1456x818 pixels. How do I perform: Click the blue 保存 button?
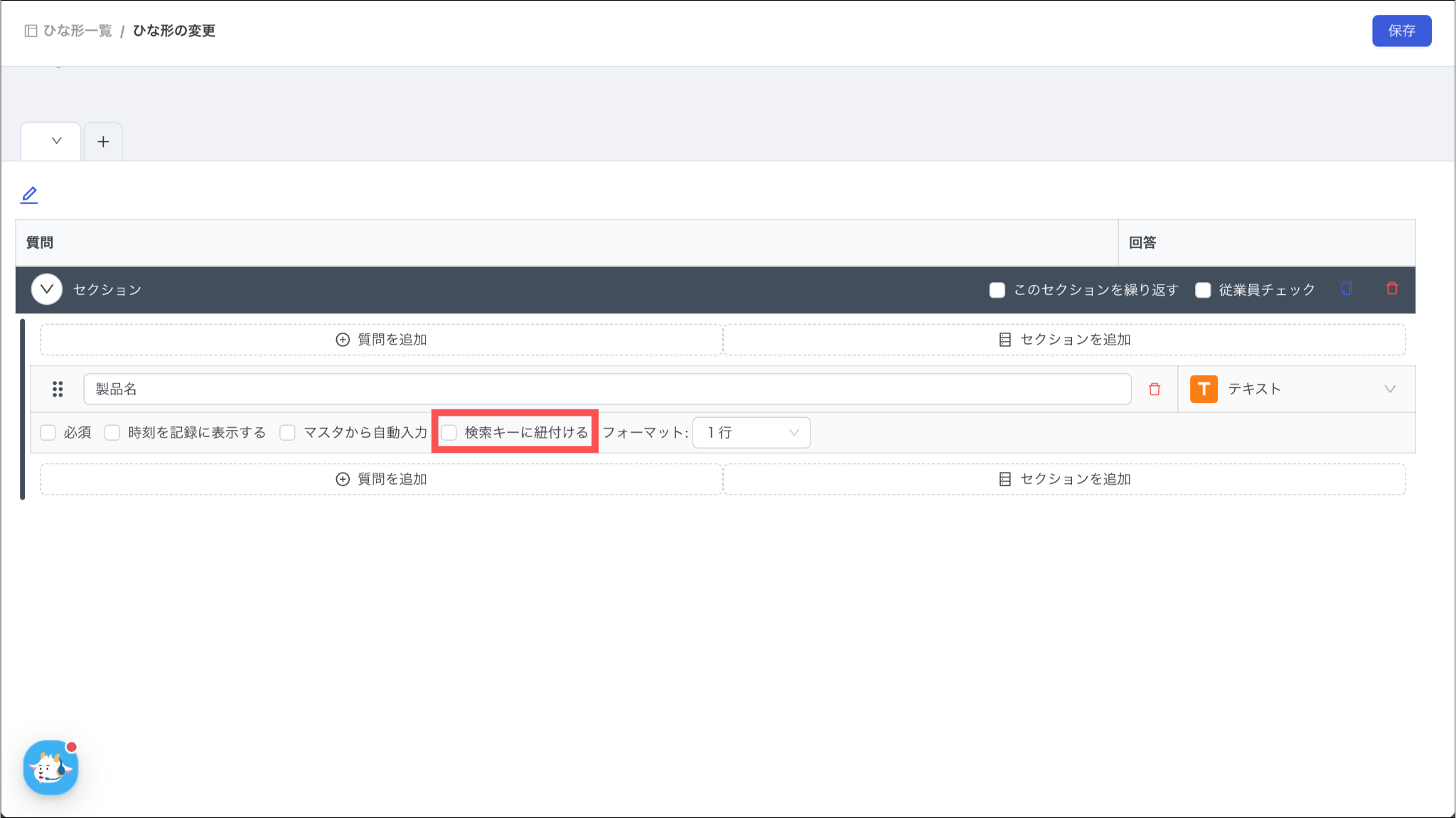(x=1401, y=31)
